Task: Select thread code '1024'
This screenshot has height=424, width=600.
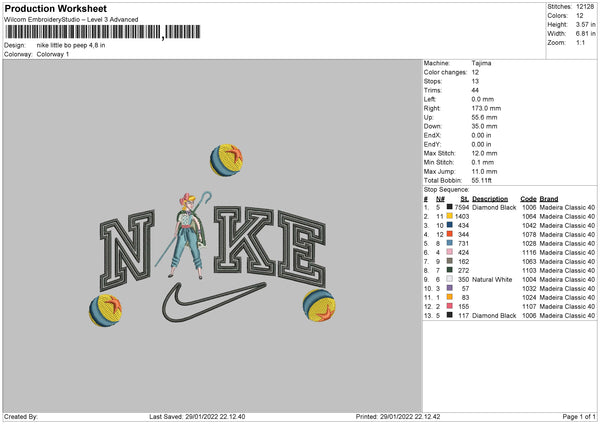Action: coord(529,297)
